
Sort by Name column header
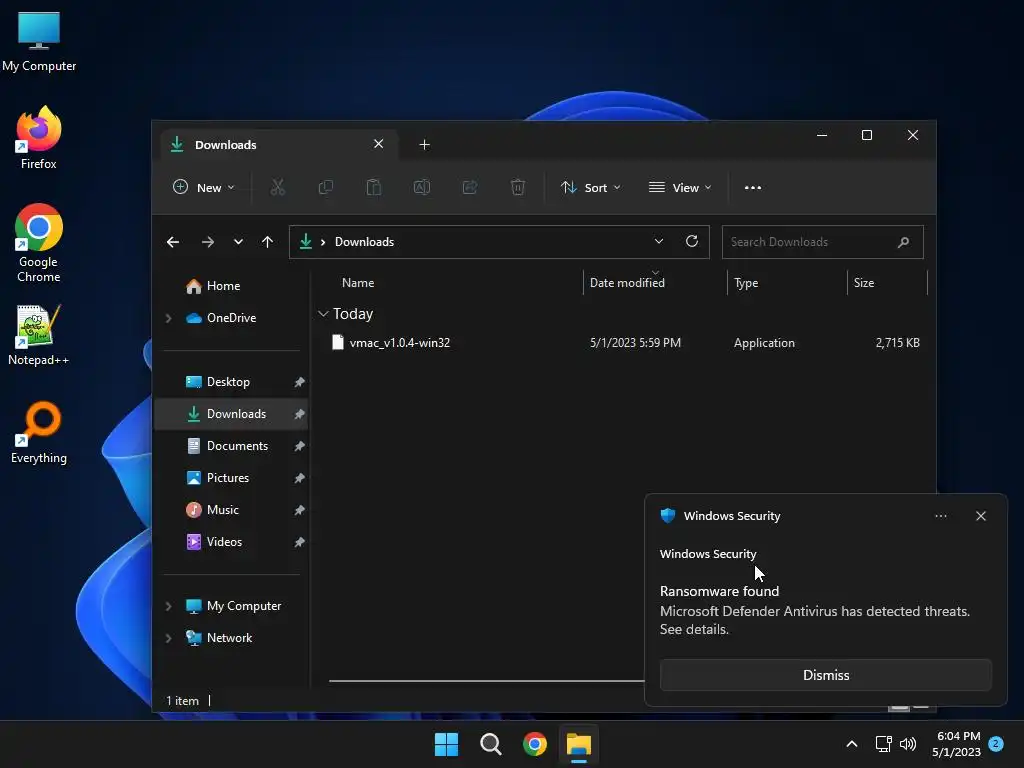click(x=358, y=283)
